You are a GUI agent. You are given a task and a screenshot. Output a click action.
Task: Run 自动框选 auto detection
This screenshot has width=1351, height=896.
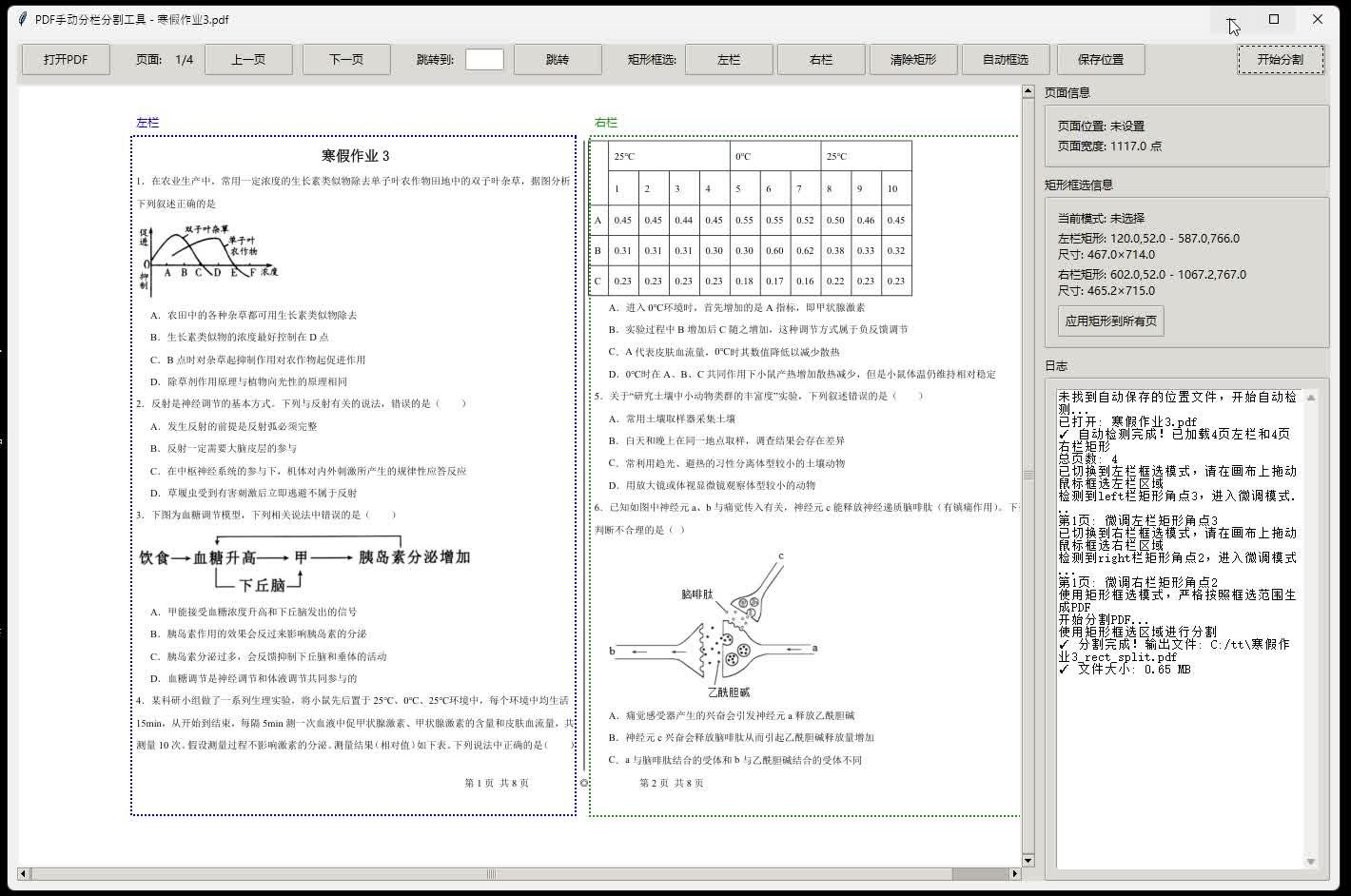pyautogui.click(x=1006, y=59)
